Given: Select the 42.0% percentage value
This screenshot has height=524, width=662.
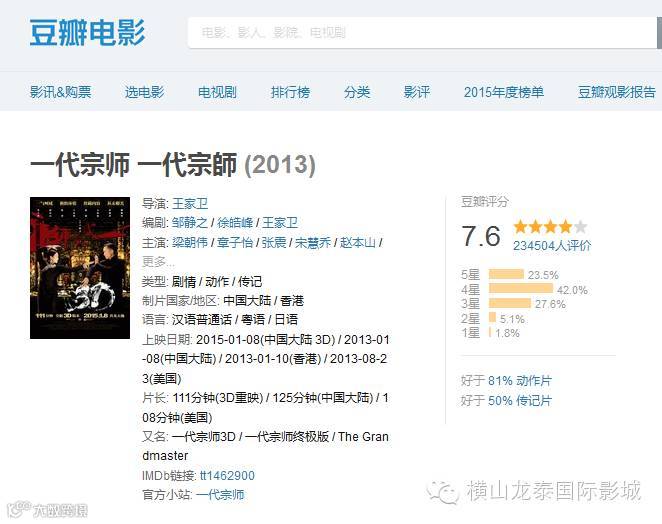Looking at the screenshot, I should click(572, 290).
